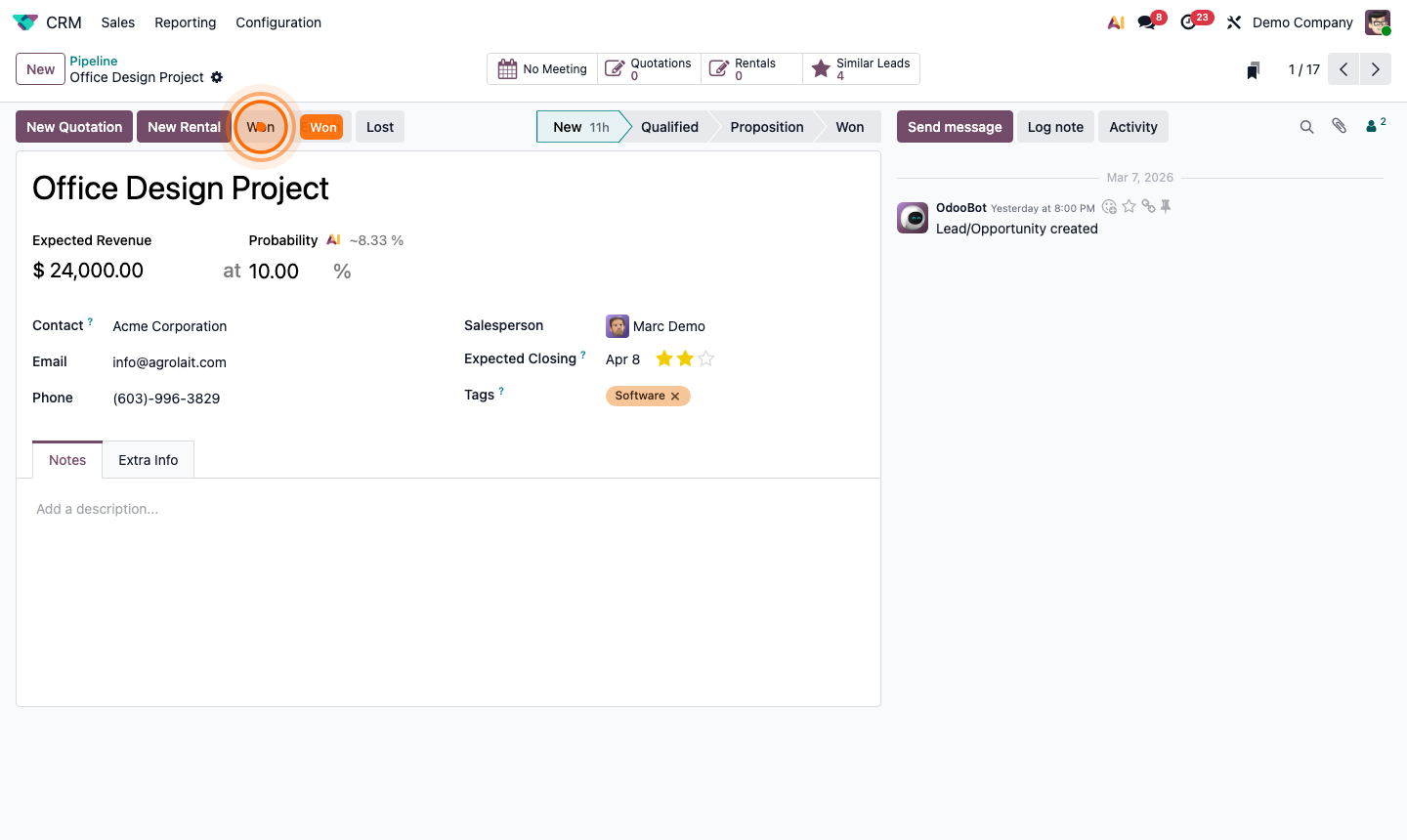Open the tools/settings icon beside Demo Company

[x=1234, y=21]
